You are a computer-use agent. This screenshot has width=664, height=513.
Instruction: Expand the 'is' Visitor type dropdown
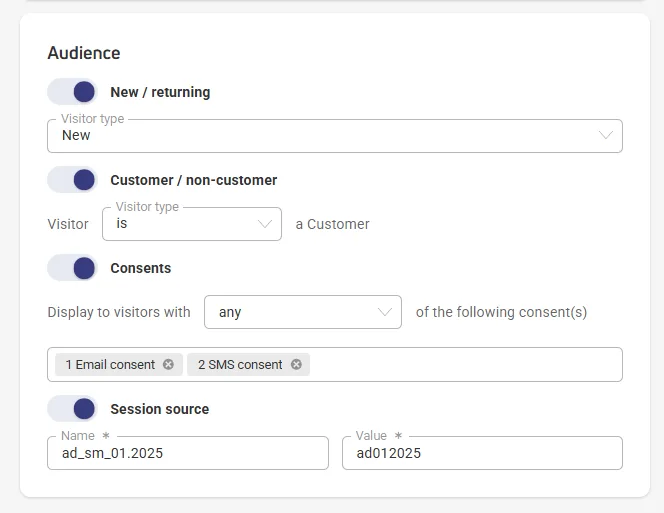point(192,224)
